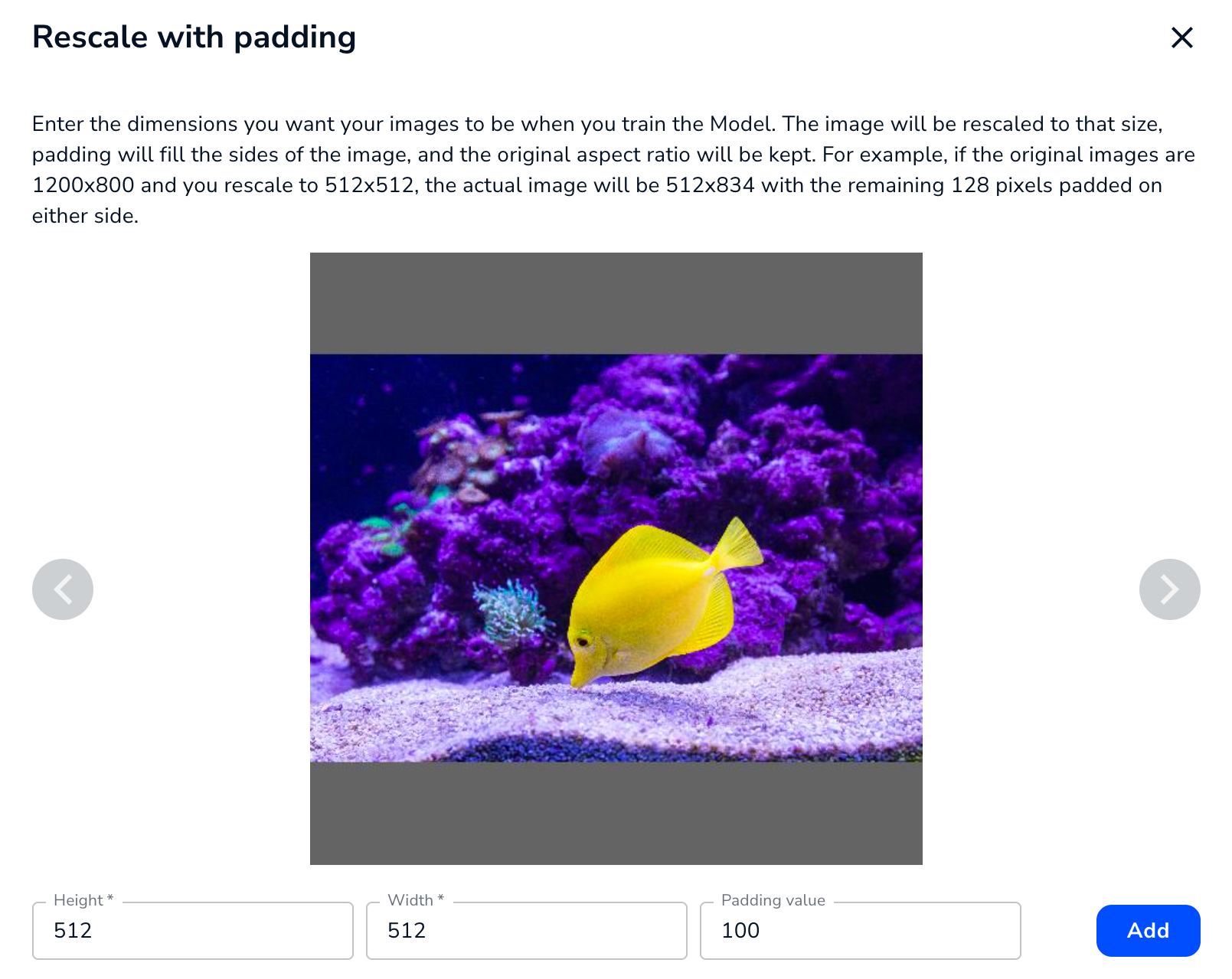
Task: Click the gray padding area above the fish photo
Action: [x=616, y=302]
